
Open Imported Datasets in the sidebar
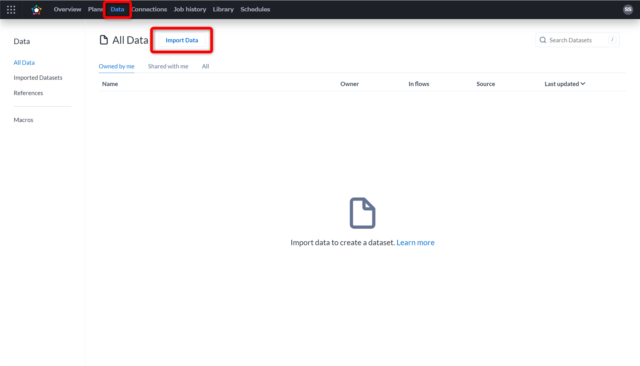(x=38, y=78)
